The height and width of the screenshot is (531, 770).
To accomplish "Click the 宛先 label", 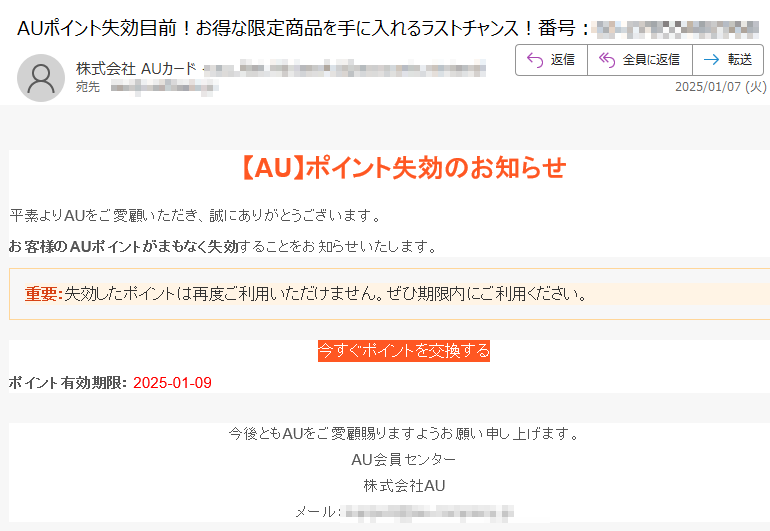I will point(88,87).
